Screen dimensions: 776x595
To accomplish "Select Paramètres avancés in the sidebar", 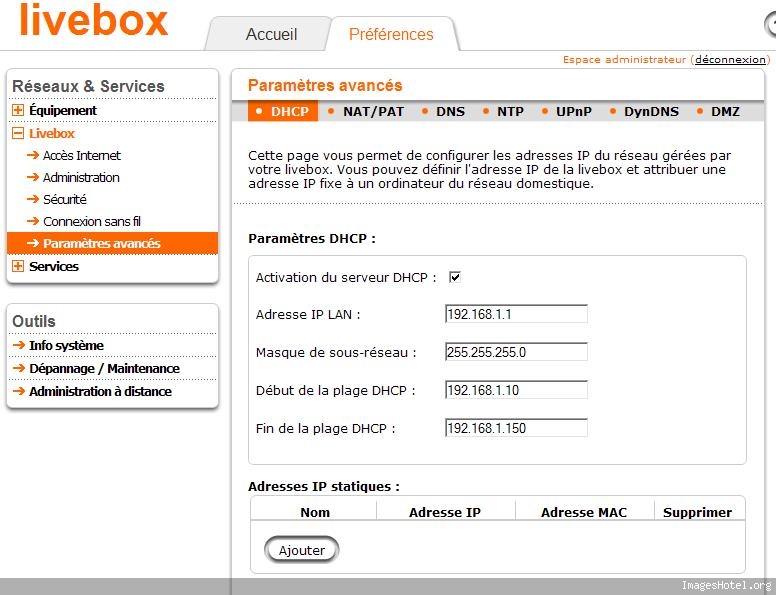I will coord(112,243).
